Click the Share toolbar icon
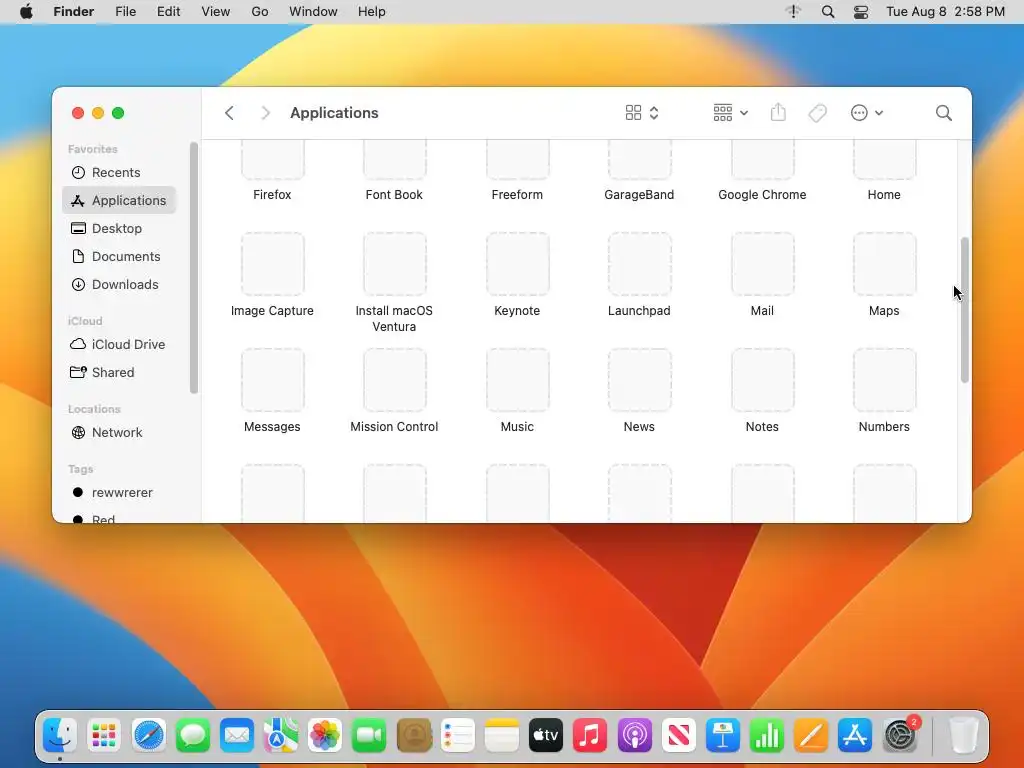This screenshot has height=768, width=1024. coord(778,112)
